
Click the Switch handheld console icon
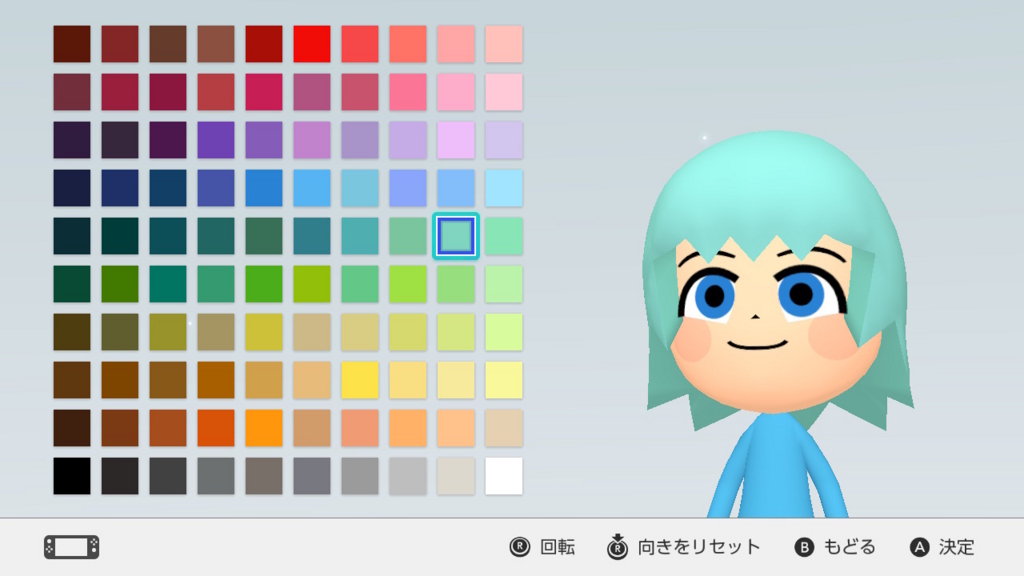click(72, 547)
